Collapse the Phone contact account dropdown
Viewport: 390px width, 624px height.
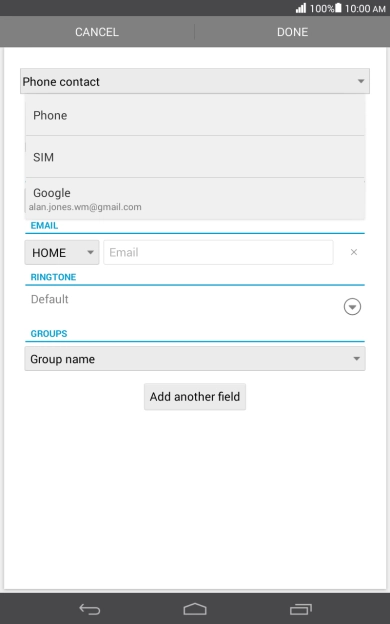[x=195, y=81]
